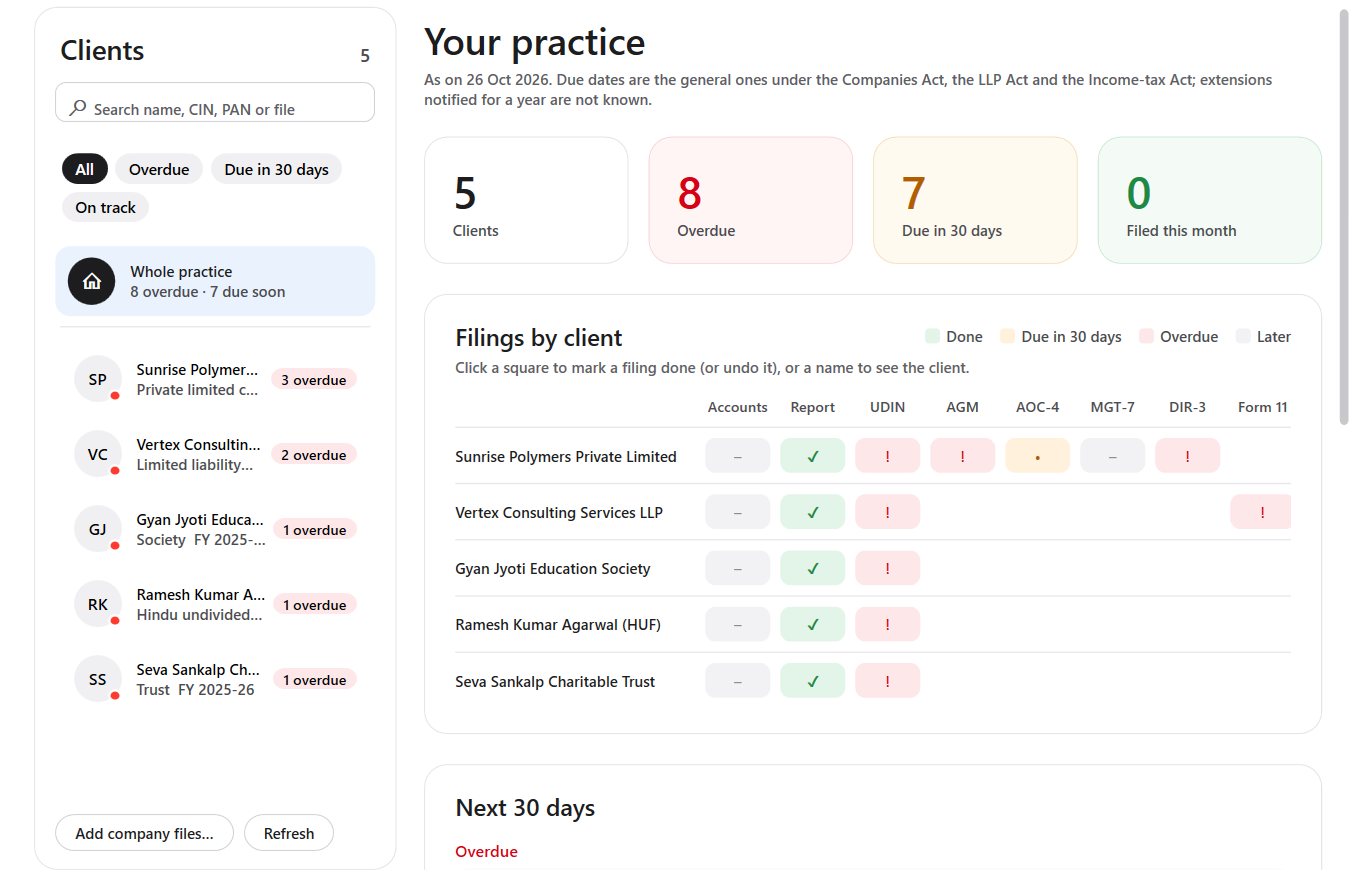The width and height of the screenshot is (1370, 890).
Task: Click Add company files button
Action: click(x=144, y=833)
